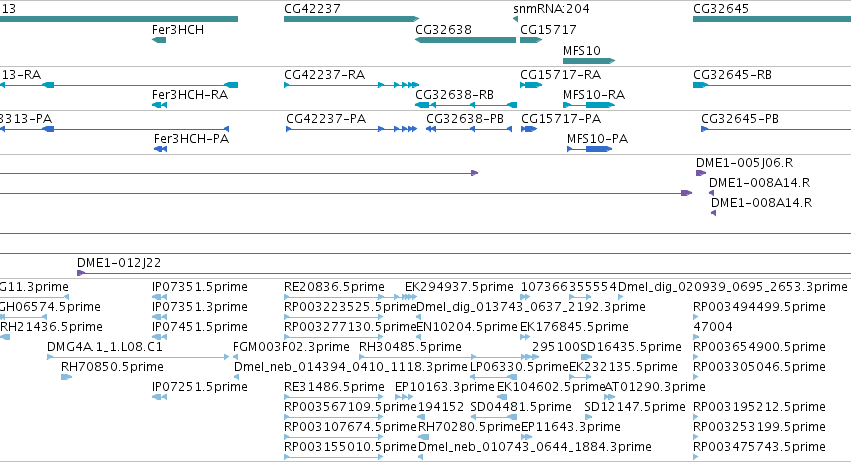Select EST RP003475743.5prime
Viewport: 851px width, 462px height.
759,447
